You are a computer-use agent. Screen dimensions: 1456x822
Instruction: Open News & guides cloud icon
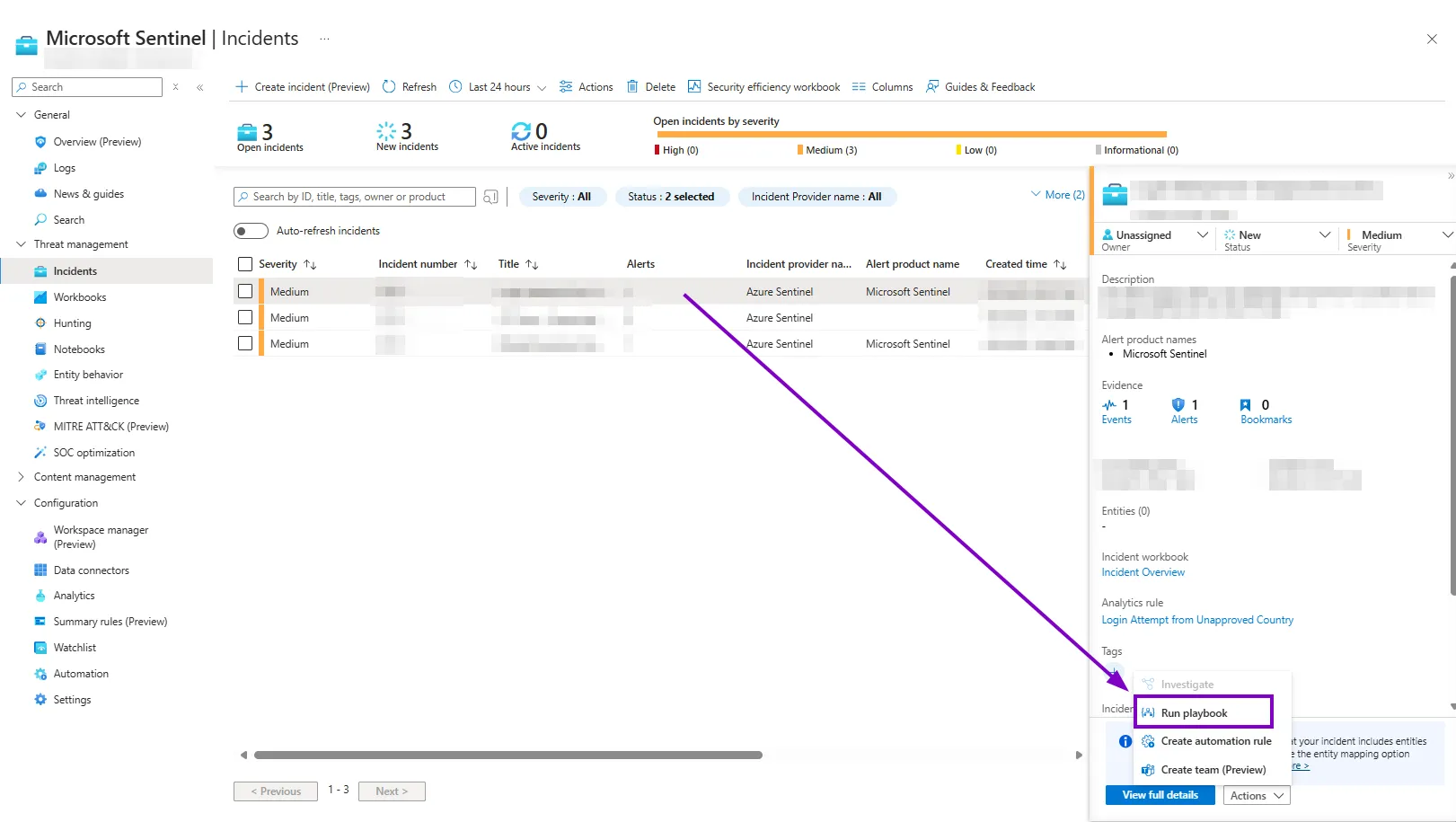pos(40,194)
